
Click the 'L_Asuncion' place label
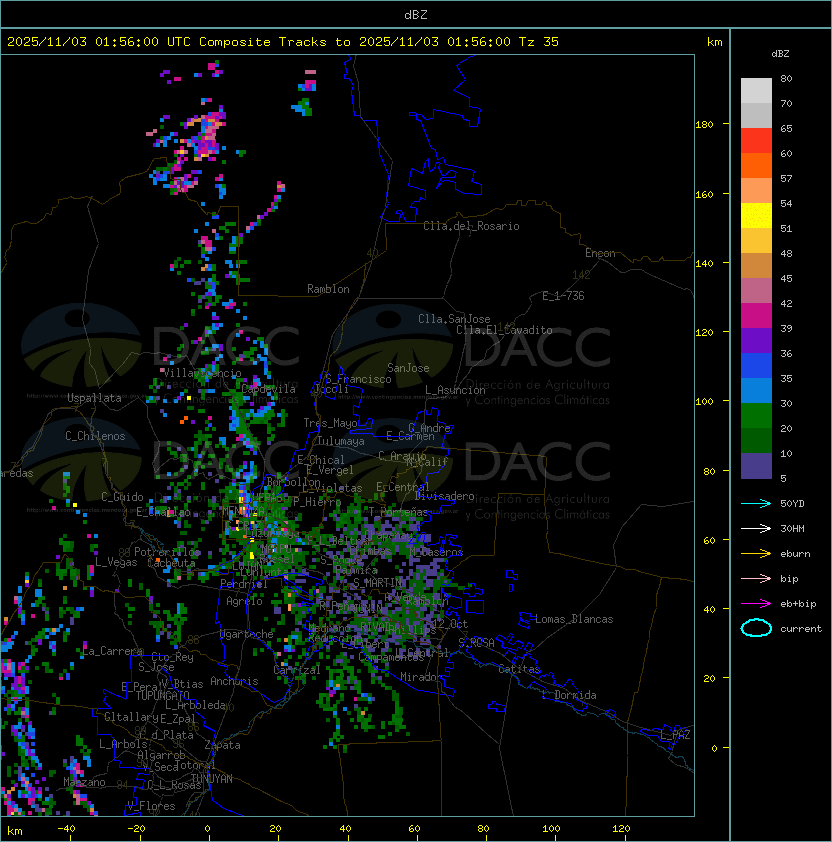point(455,390)
